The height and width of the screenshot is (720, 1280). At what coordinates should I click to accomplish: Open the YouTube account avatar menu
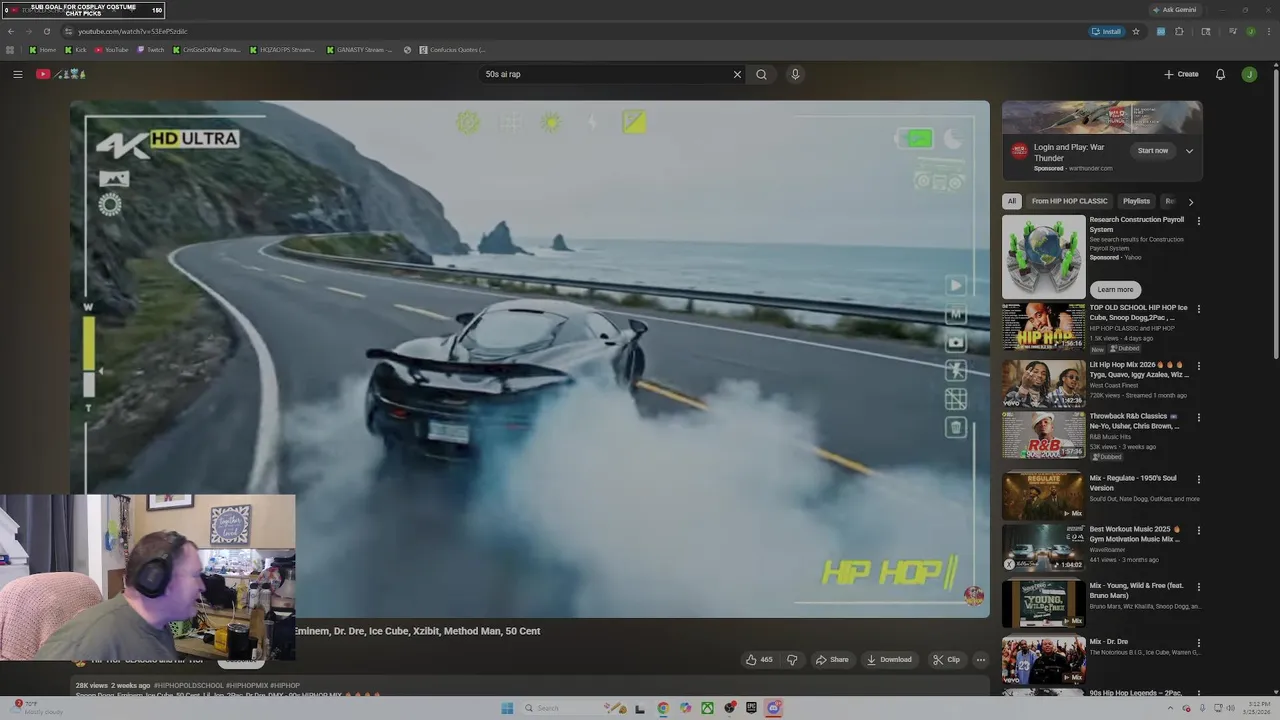1249,74
